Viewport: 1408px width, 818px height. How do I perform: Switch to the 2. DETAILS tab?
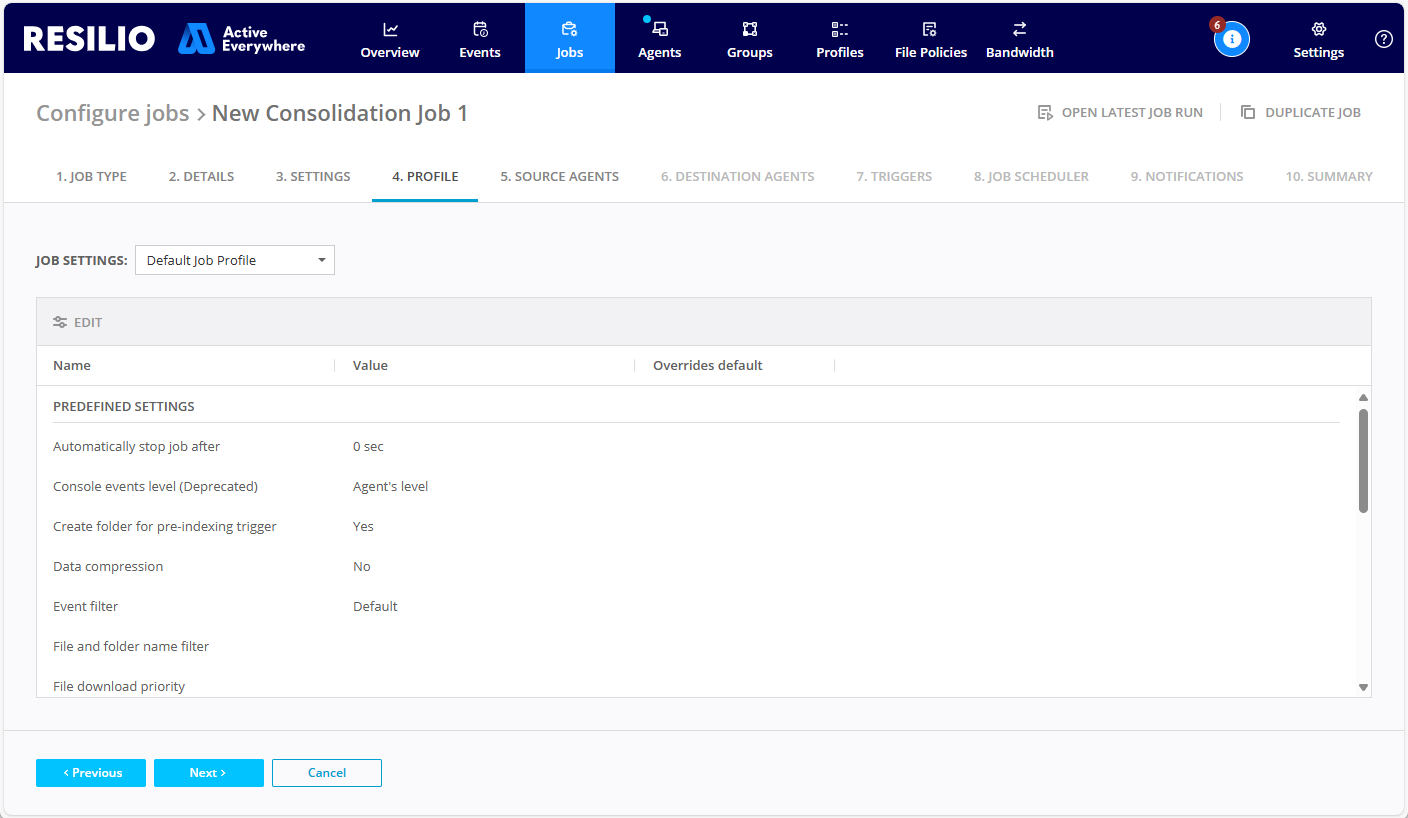click(201, 176)
